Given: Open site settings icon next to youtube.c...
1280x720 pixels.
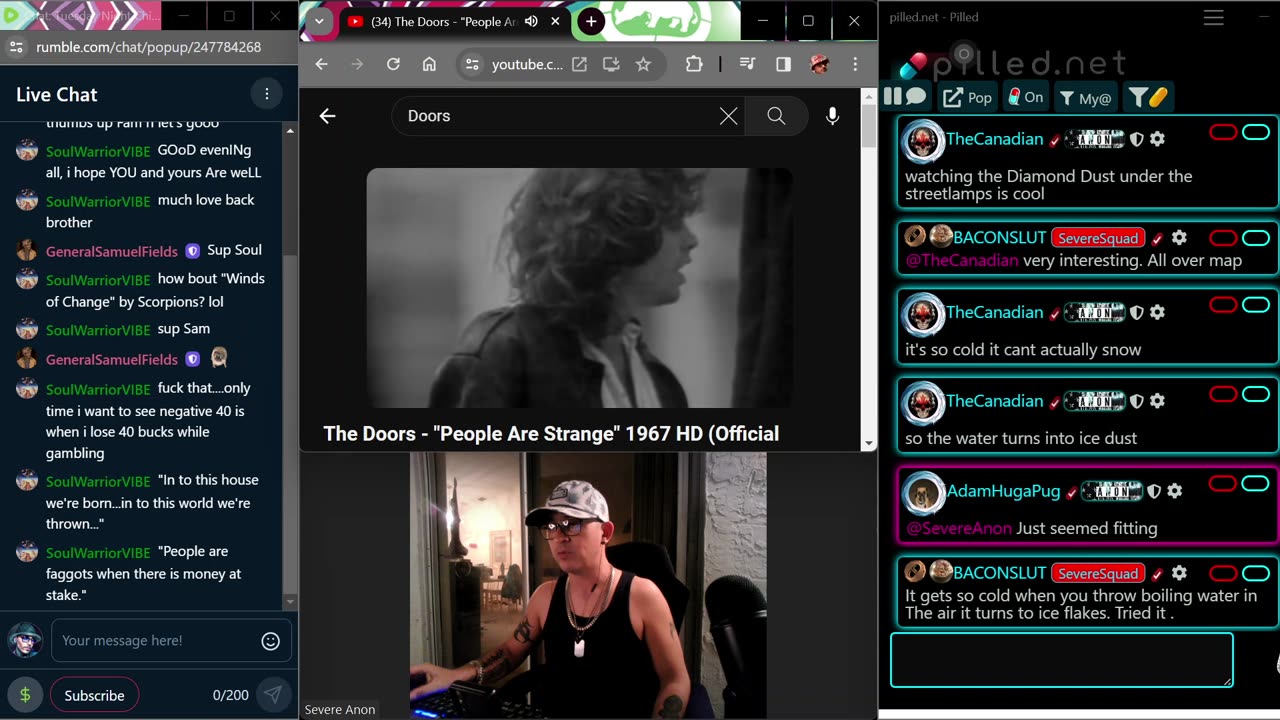Looking at the screenshot, I should [473, 64].
